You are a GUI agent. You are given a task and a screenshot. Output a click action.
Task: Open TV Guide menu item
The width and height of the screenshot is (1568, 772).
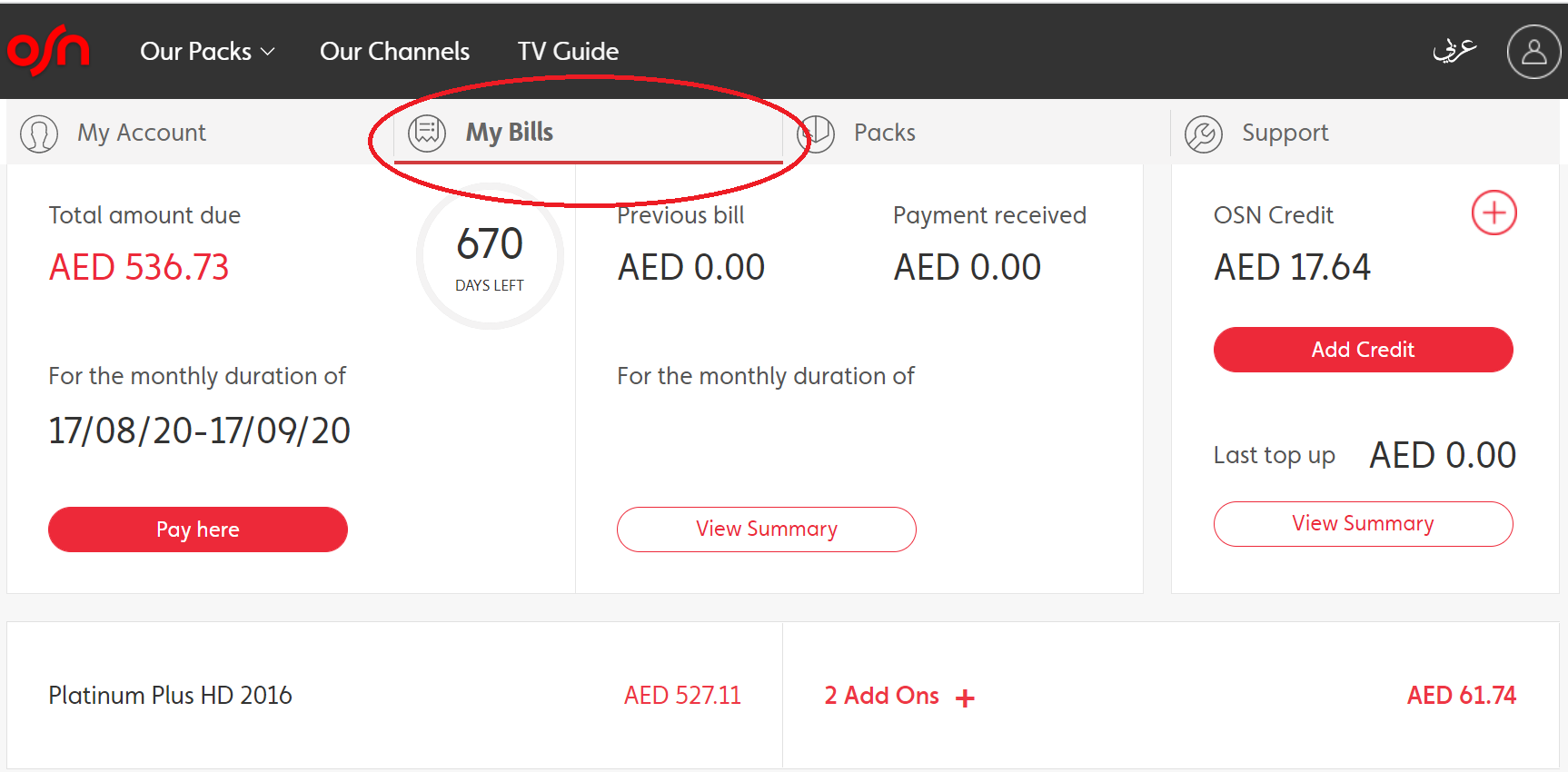pos(568,52)
